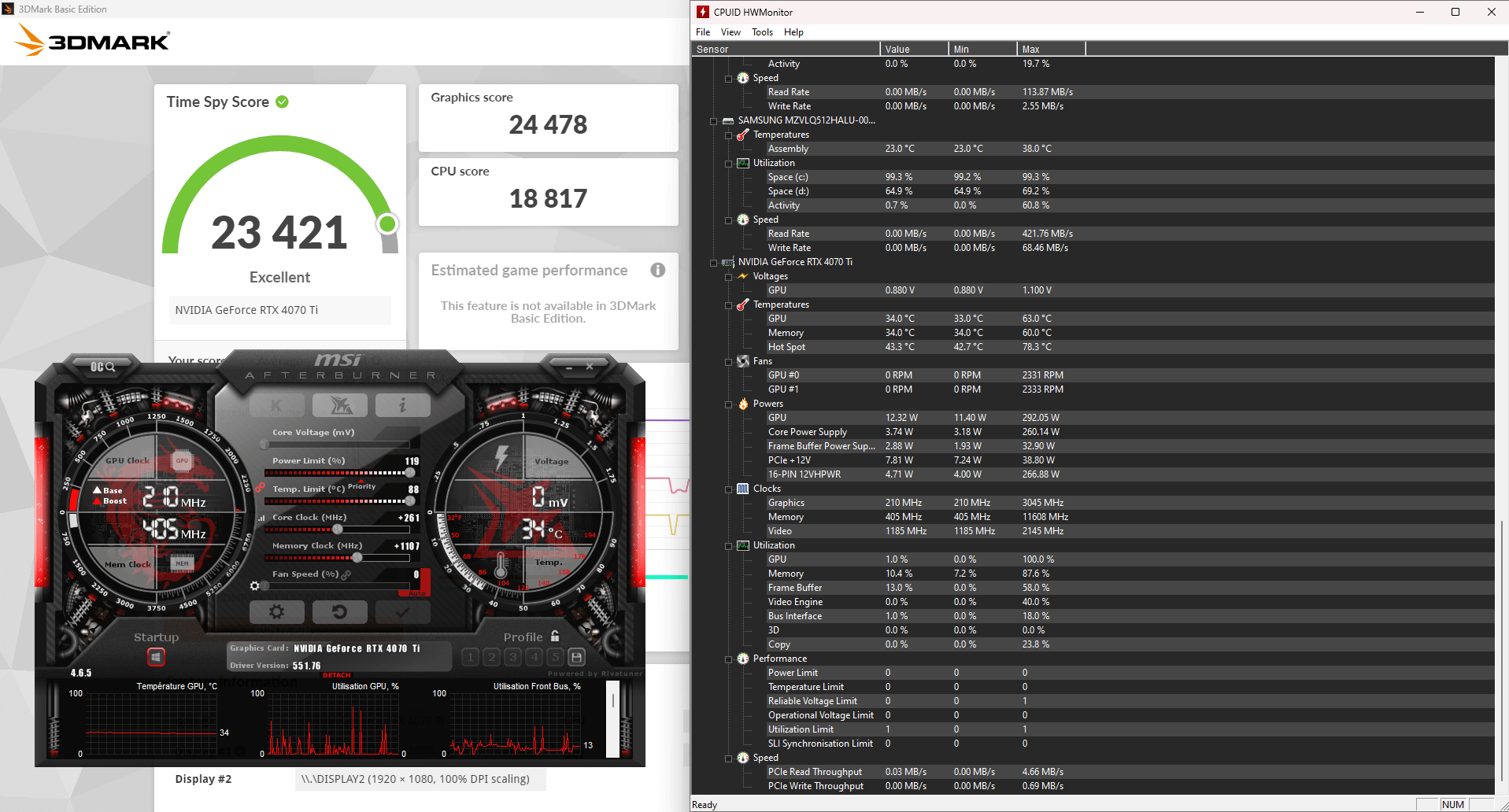Click the Memory Clock slider handle

coord(357,558)
